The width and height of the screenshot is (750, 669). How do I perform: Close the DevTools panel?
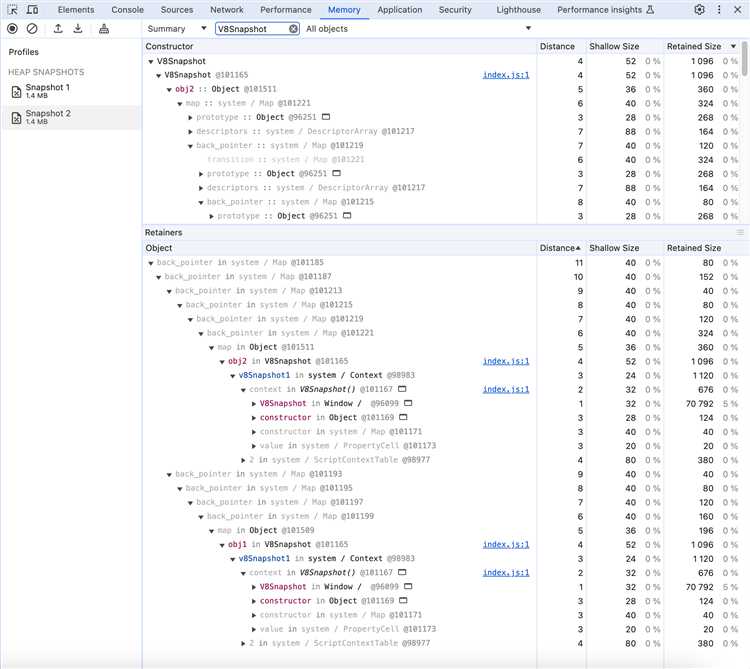click(x=738, y=10)
